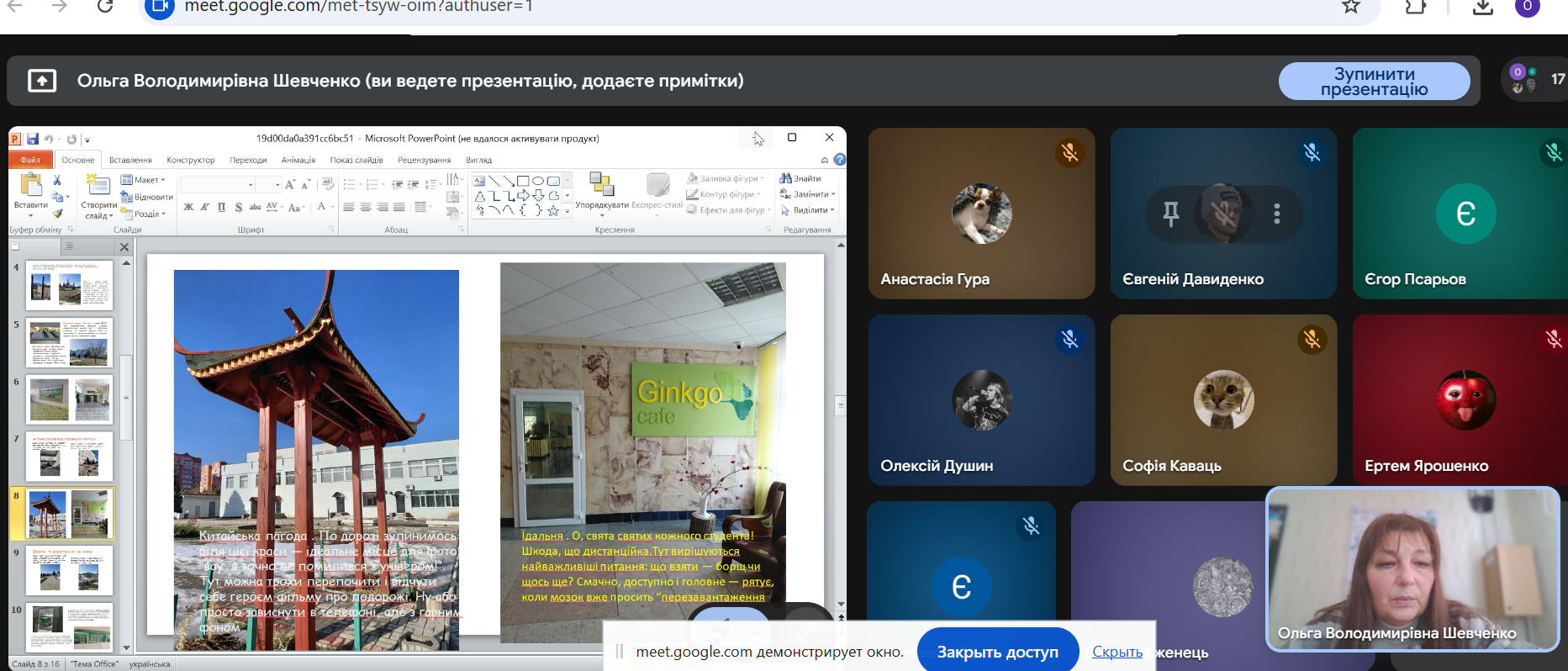The image size is (1568, 671).
Task: Click the scissors Cut icon in ribbon
Action: pyautogui.click(x=57, y=180)
